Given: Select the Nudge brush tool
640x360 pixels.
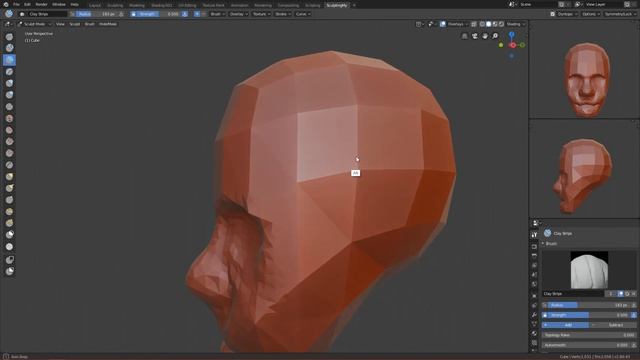Looking at the screenshot, I should tap(9, 211).
